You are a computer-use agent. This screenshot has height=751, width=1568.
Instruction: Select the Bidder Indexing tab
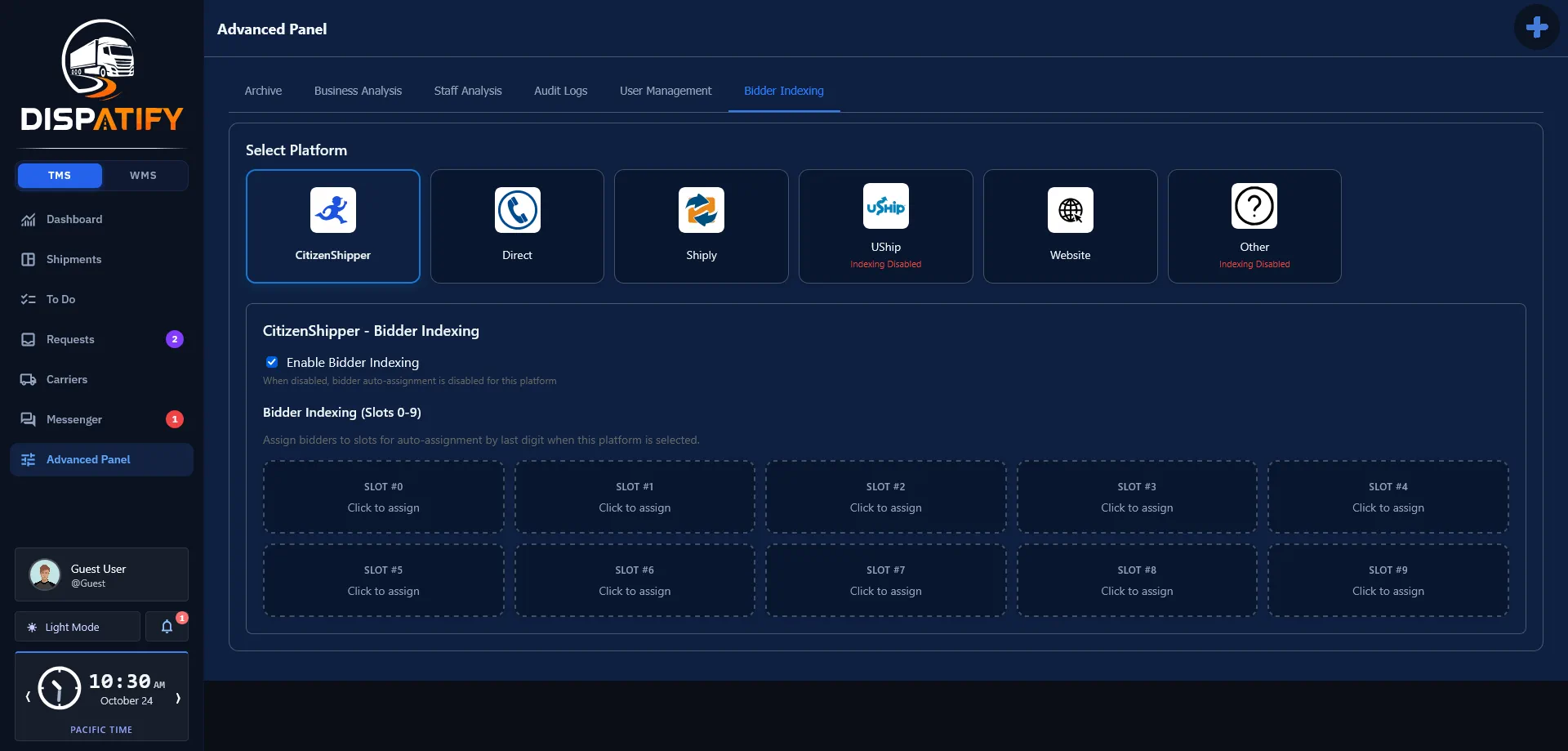click(x=784, y=91)
